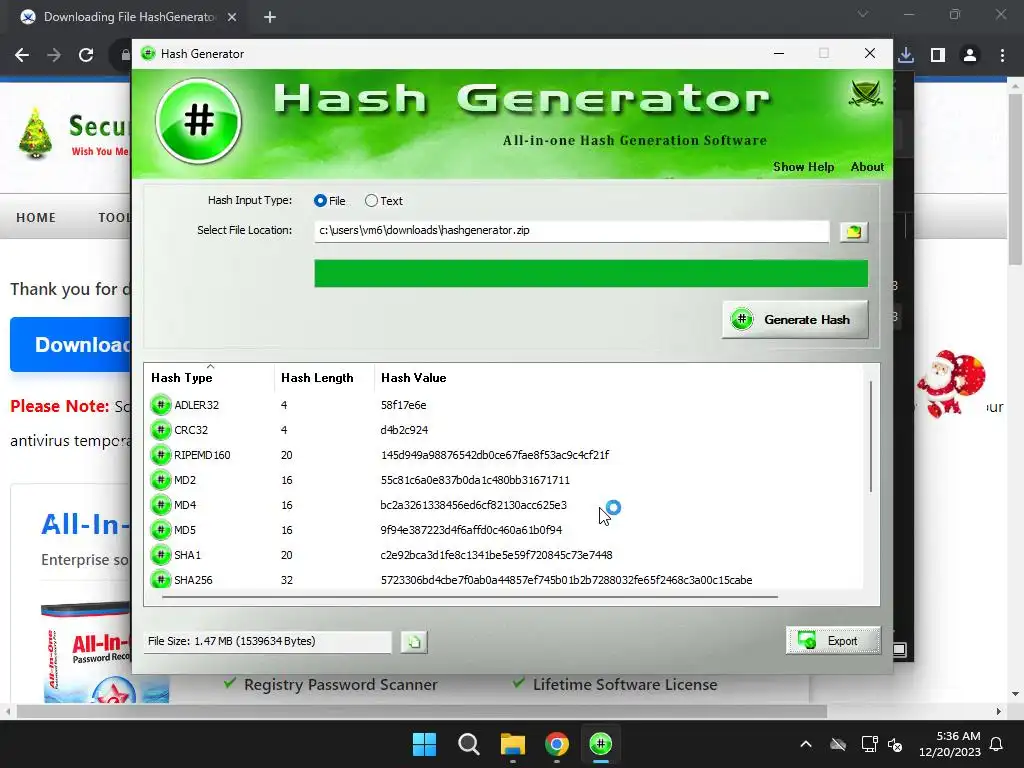Click the Hash Generator title bar icon
1024x768 pixels.
pyautogui.click(x=148, y=54)
